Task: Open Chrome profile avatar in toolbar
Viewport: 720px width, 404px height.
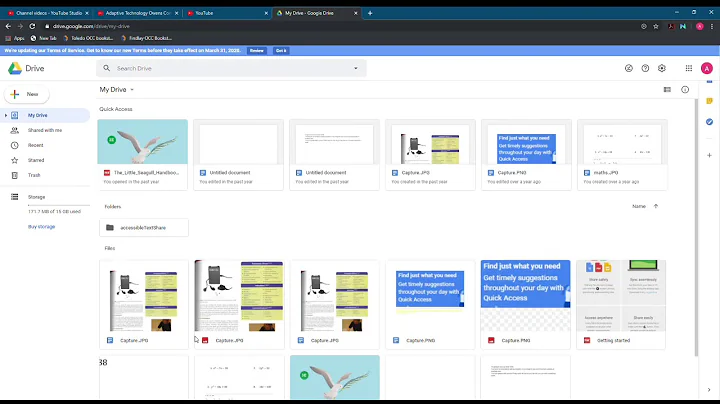Action: point(699,26)
